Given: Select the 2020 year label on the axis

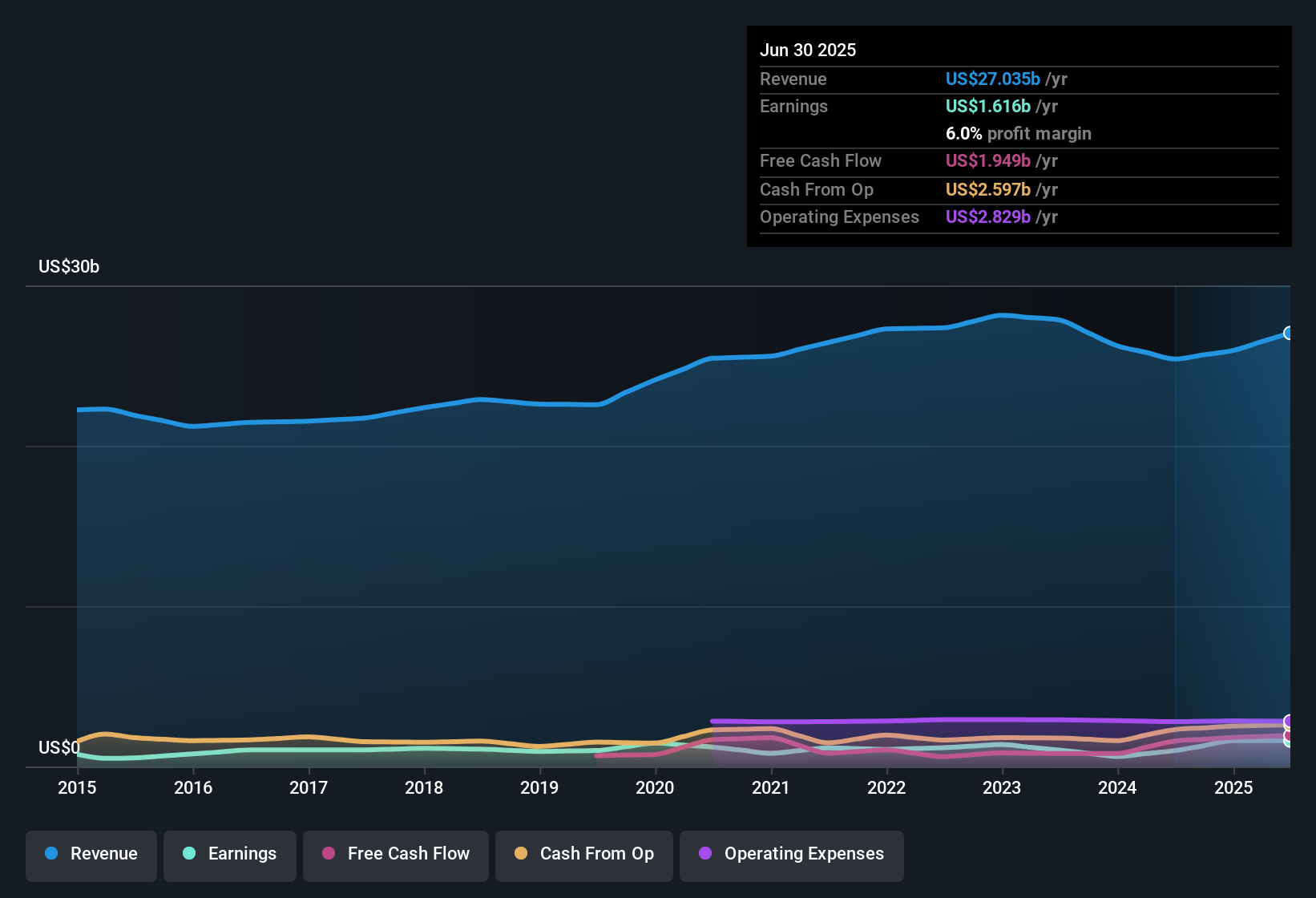Looking at the screenshot, I should tap(656, 788).
